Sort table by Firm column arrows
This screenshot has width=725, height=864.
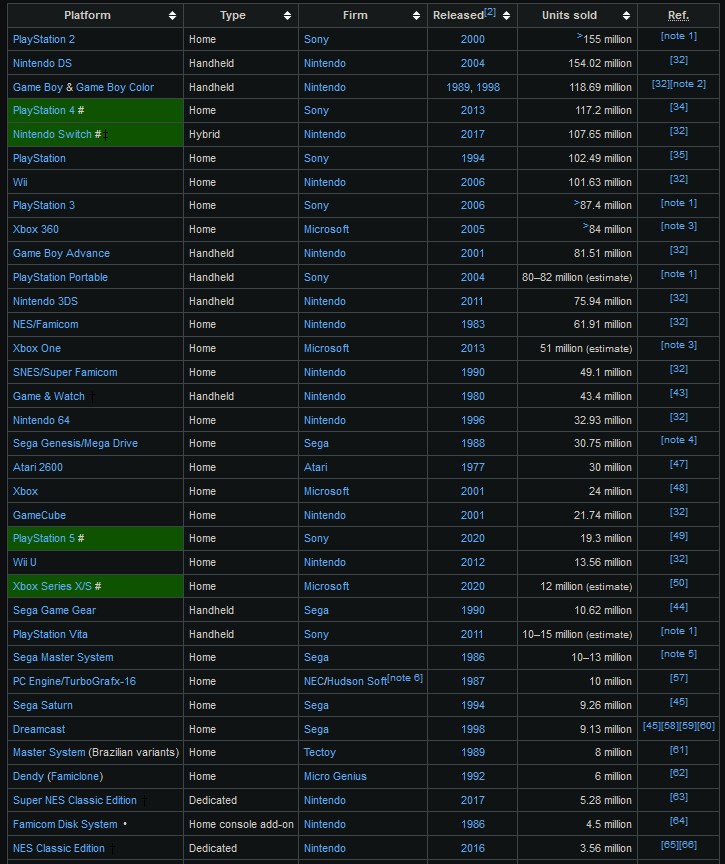click(416, 15)
